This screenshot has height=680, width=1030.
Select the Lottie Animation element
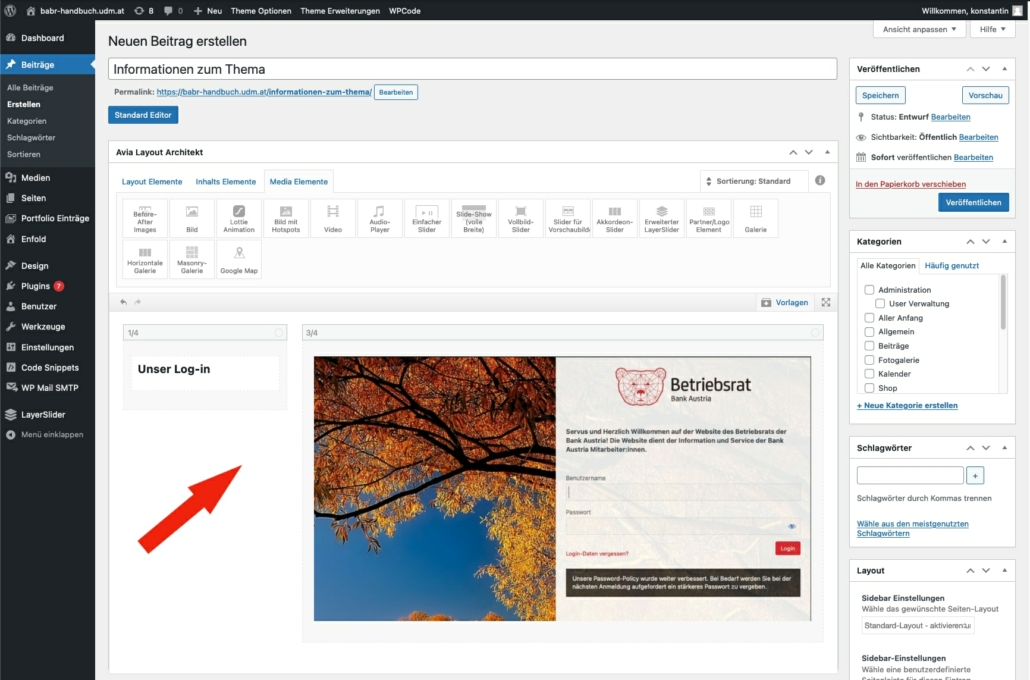point(238,218)
